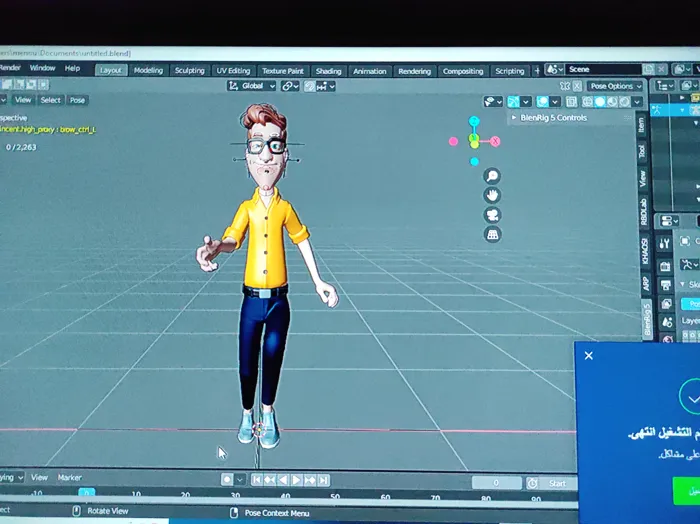This screenshot has width=700, height=524.
Task: Play the animation forward
Action: tap(296, 480)
